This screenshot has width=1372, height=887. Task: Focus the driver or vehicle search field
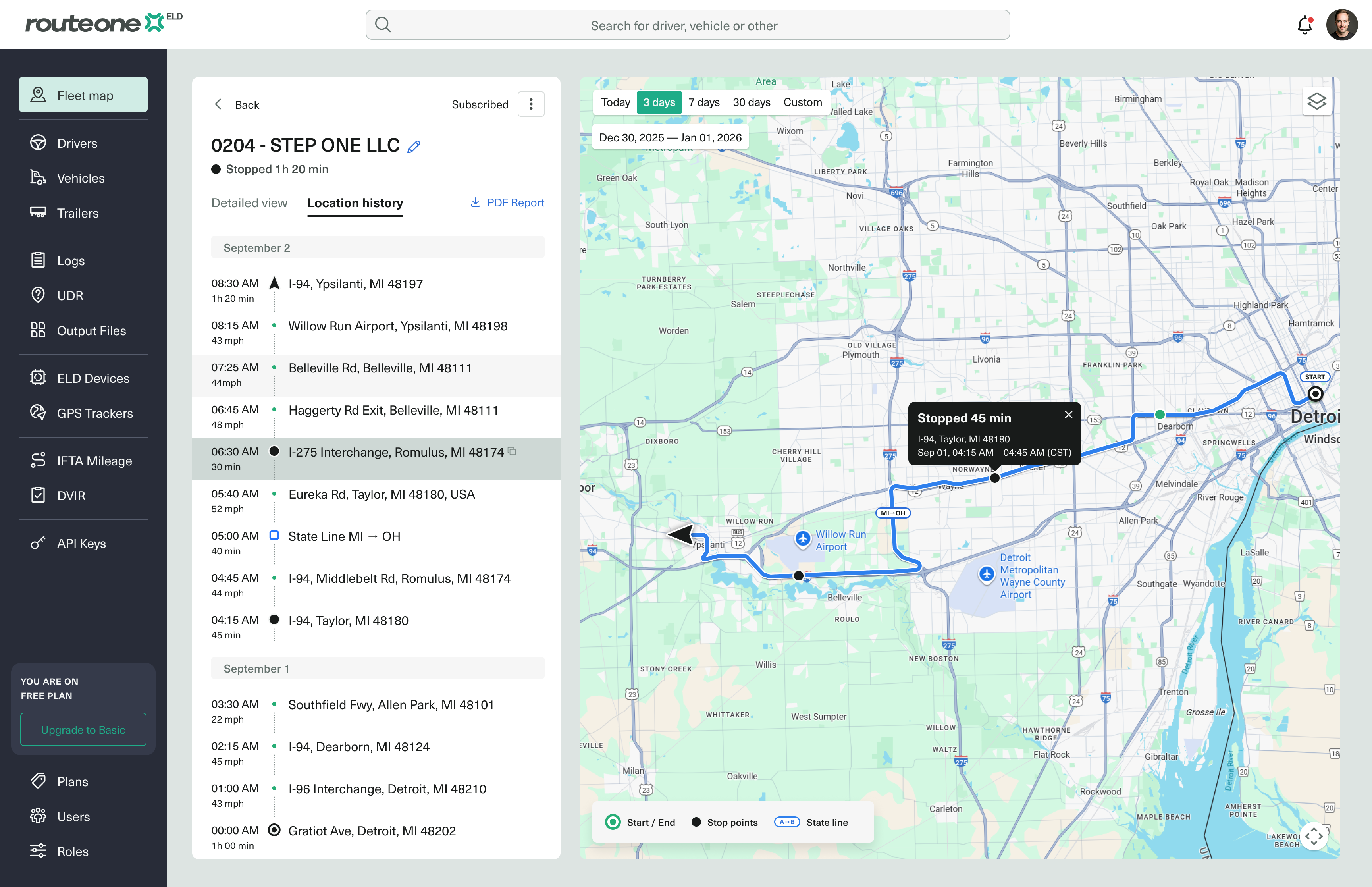[688, 25]
